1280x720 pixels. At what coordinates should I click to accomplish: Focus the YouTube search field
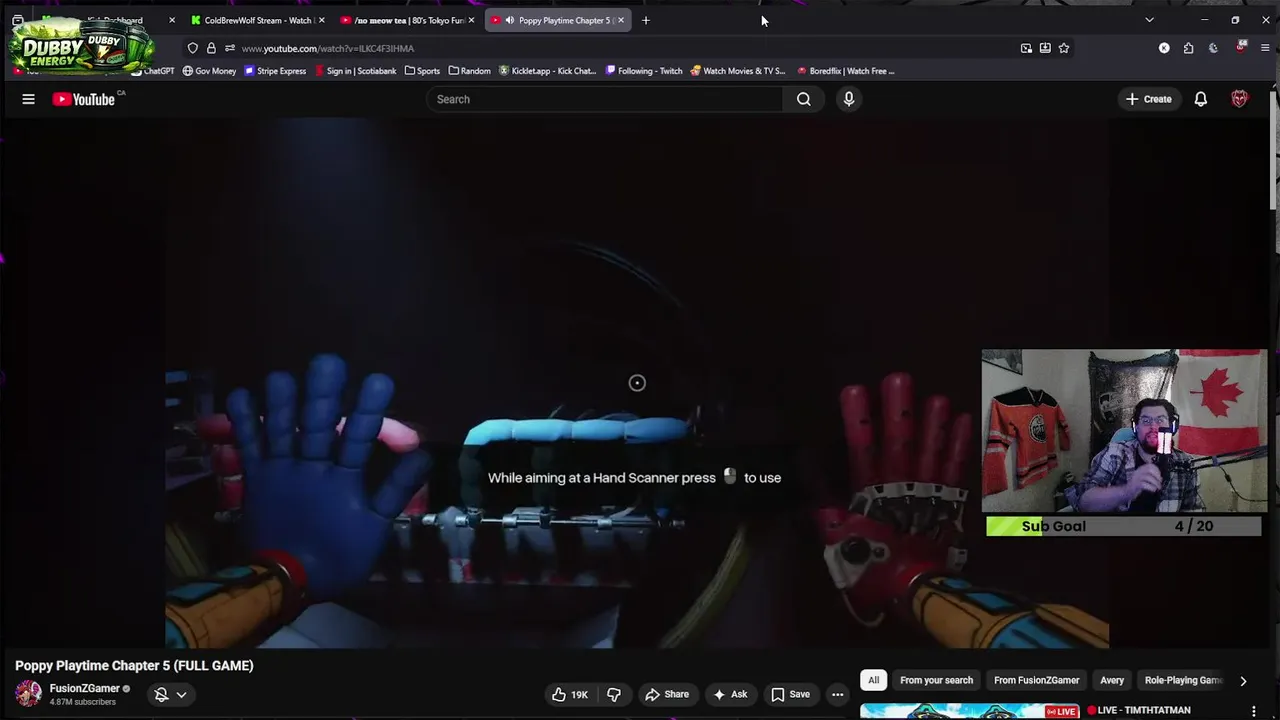605,99
